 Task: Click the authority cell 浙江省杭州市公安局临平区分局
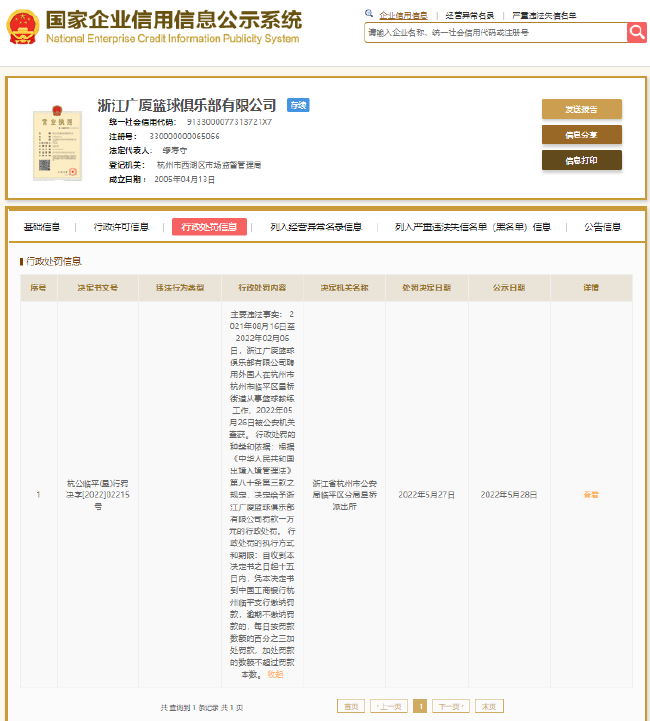point(344,495)
